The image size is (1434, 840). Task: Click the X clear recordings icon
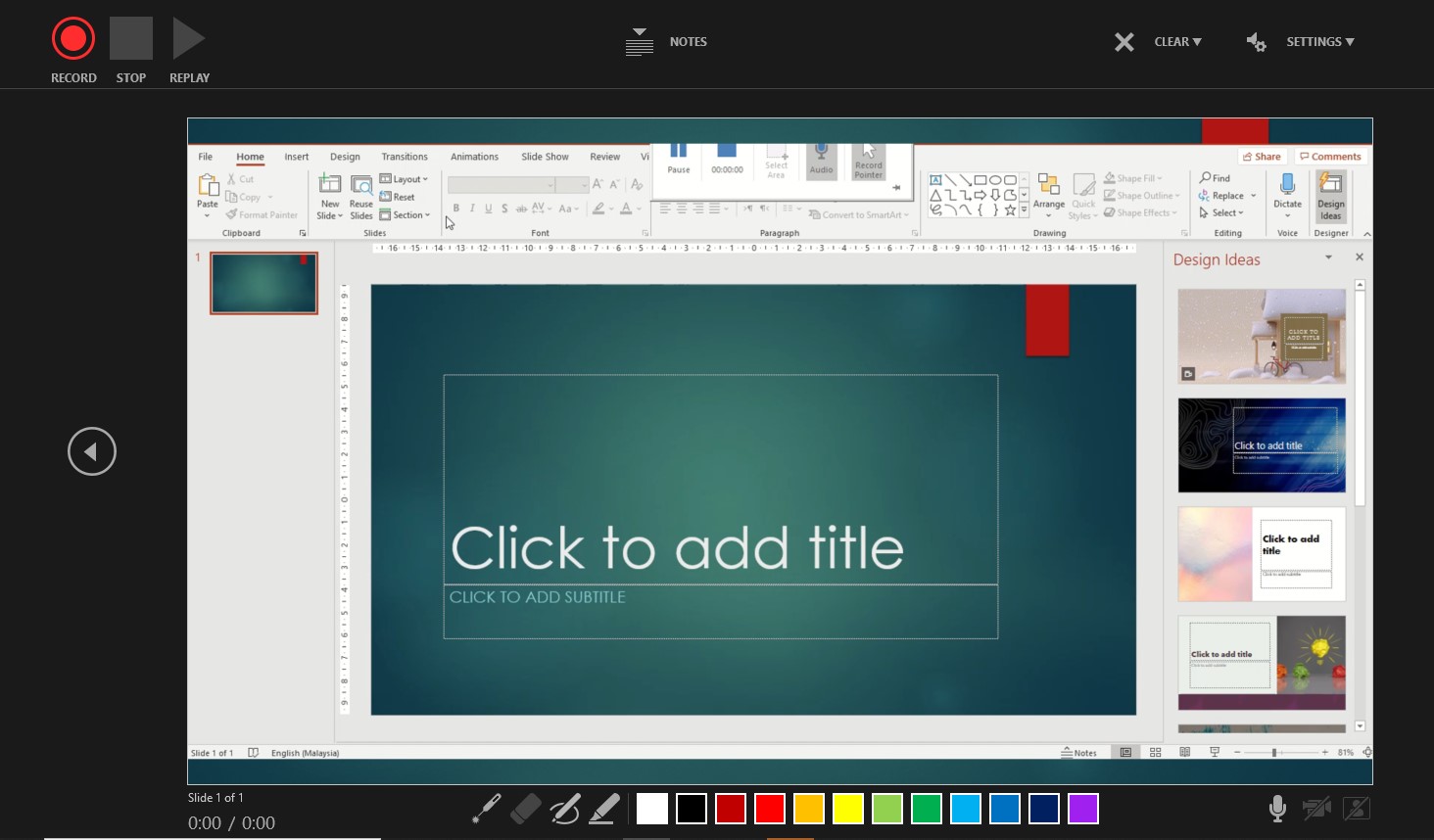[1124, 42]
